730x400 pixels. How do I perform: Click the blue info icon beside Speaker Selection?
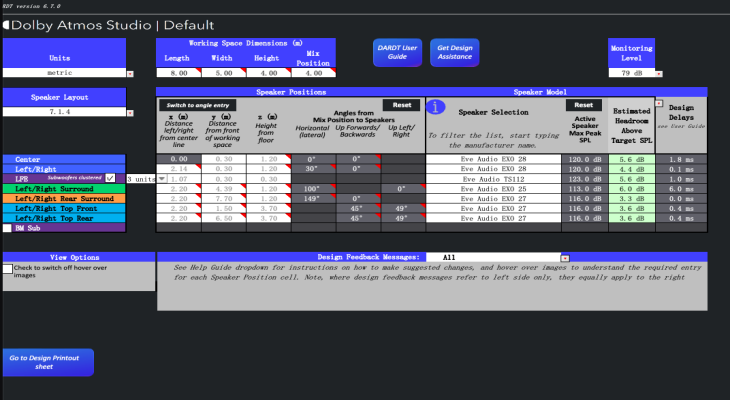click(x=435, y=106)
